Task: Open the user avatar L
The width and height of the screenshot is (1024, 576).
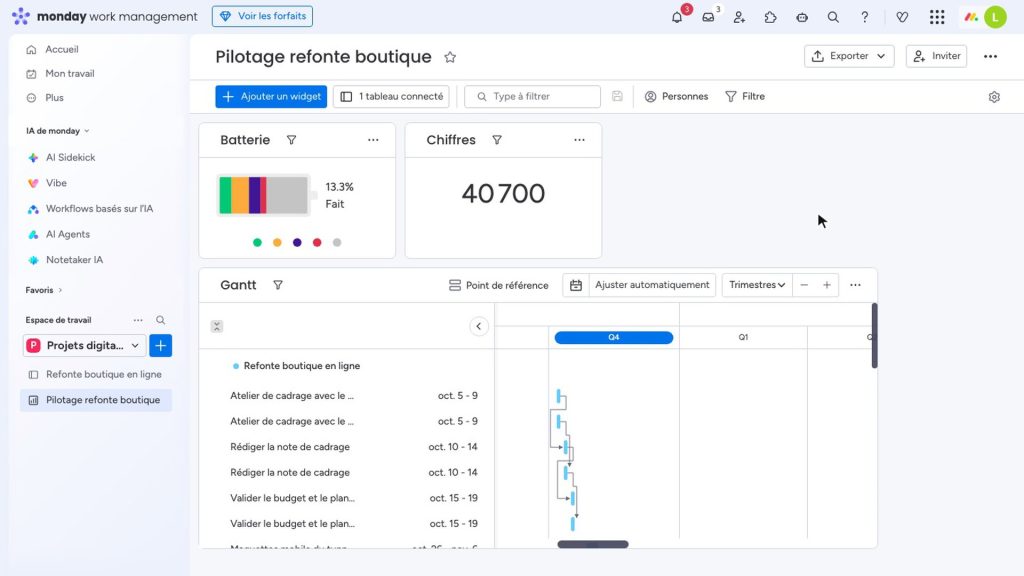Action: point(995,17)
